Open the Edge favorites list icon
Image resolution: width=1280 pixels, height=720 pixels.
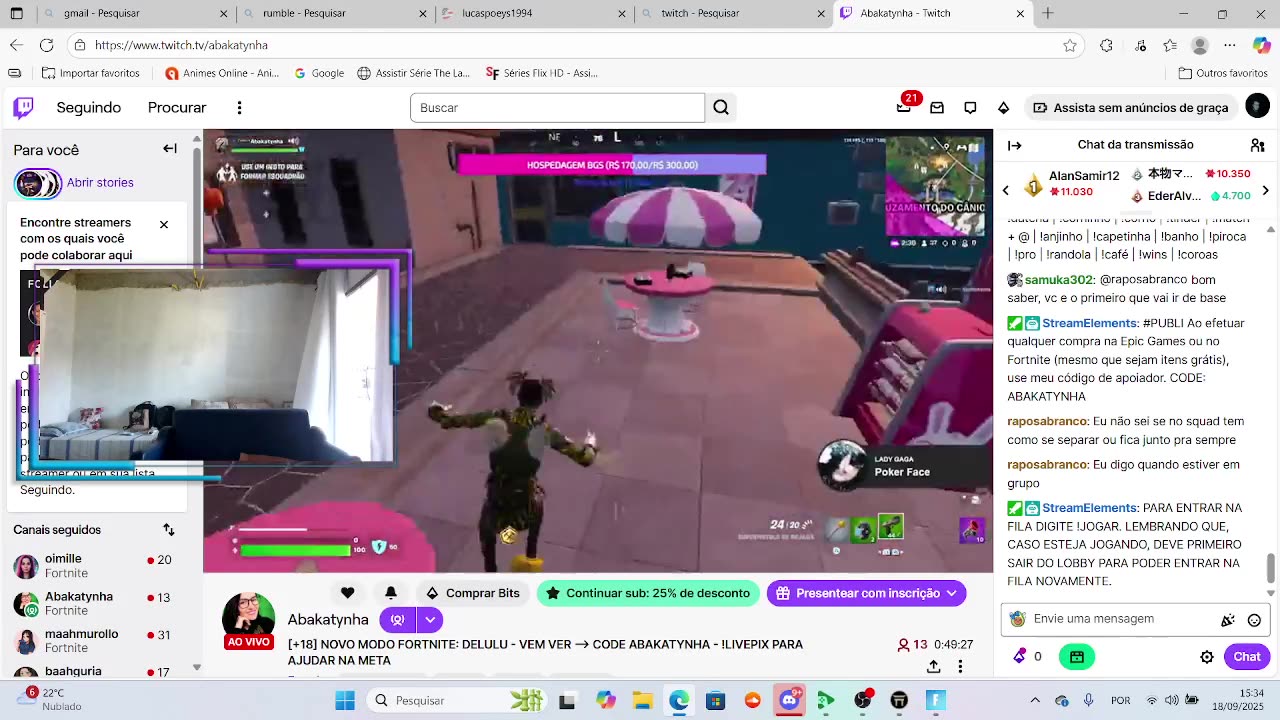[1170, 45]
